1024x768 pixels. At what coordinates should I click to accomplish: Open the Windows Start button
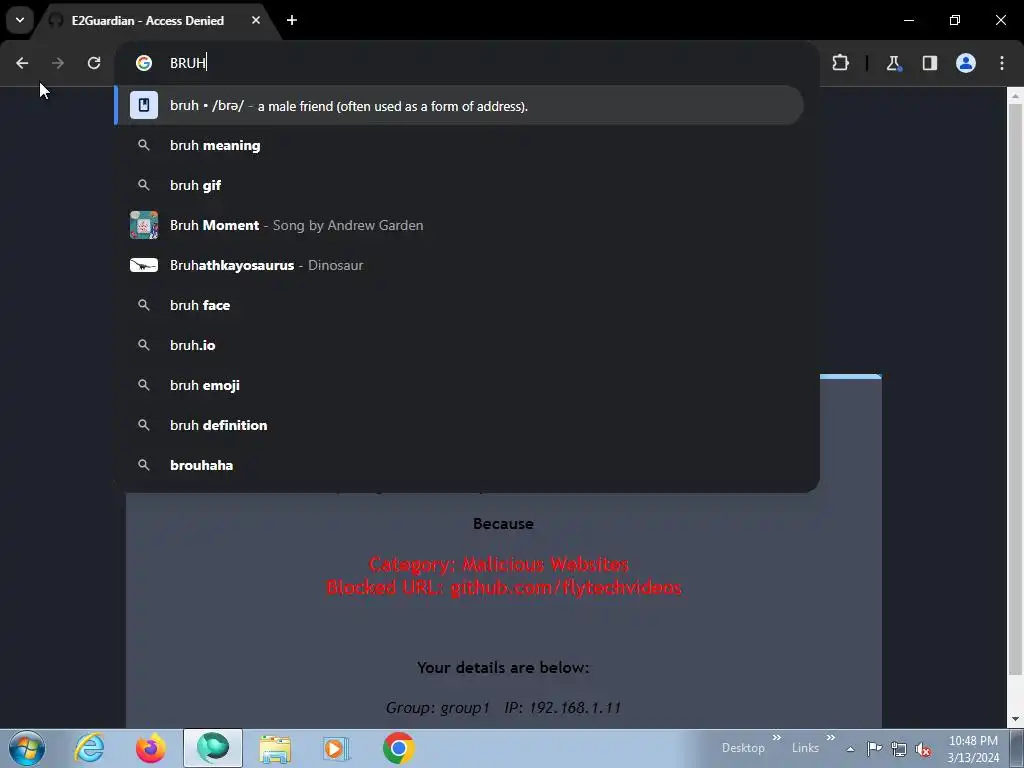coord(27,748)
